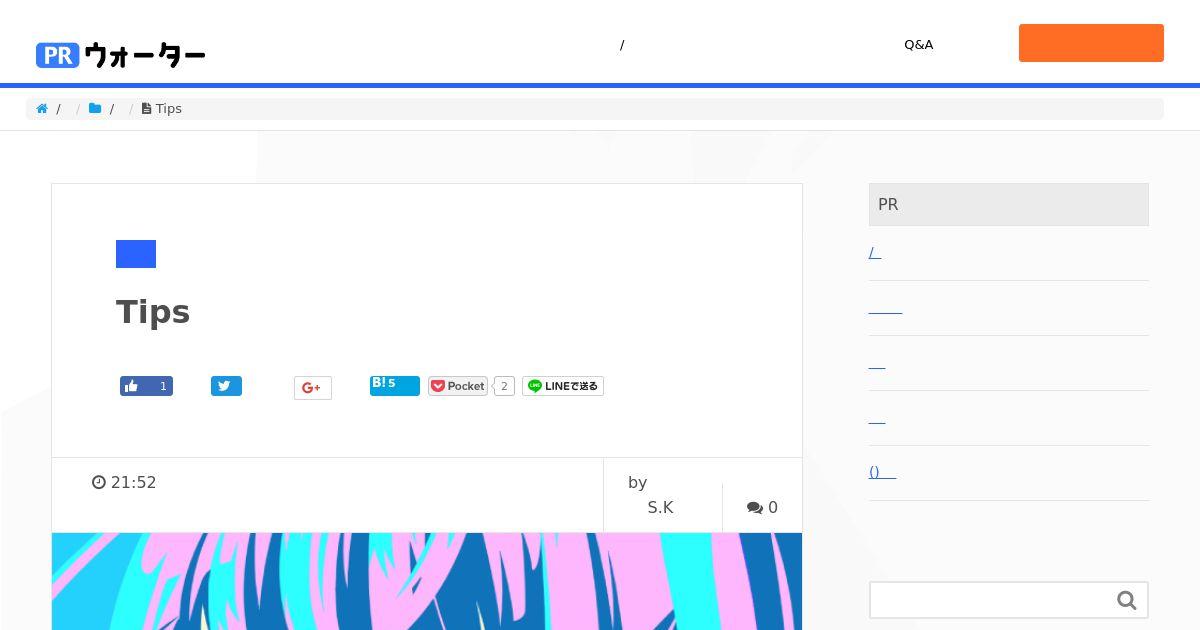Screen dimensions: 1200x630
Task: Like the article with the Facebook thumbs-up button
Action: (x=146, y=386)
